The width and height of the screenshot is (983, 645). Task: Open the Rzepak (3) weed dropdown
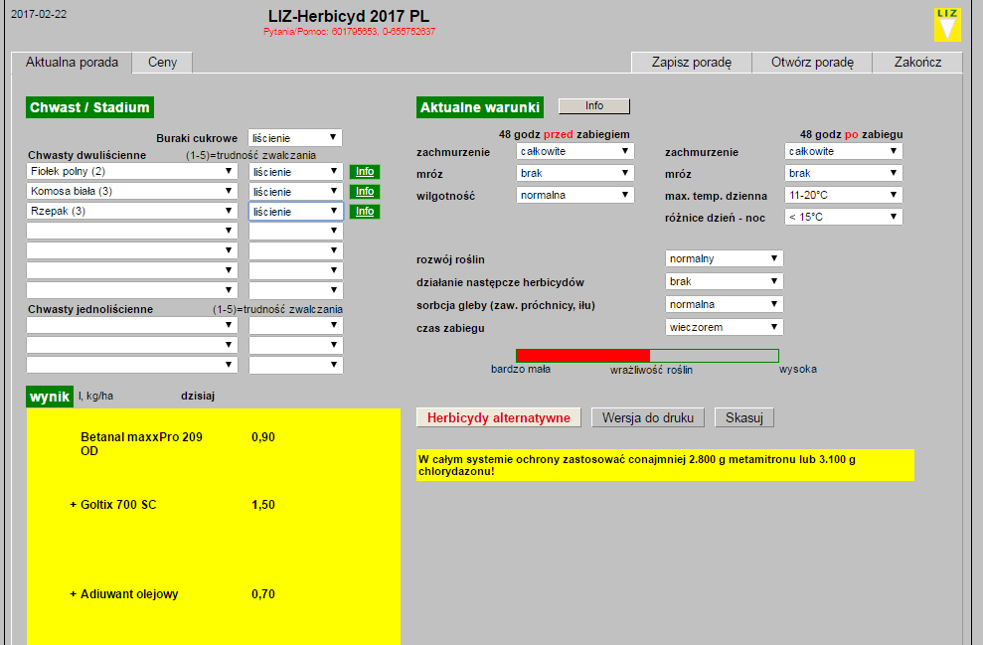(x=132, y=211)
